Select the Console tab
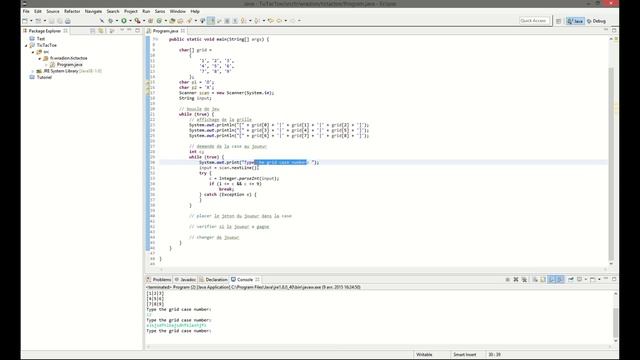Image resolution: width=640 pixels, height=360 pixels. [245, 280]
